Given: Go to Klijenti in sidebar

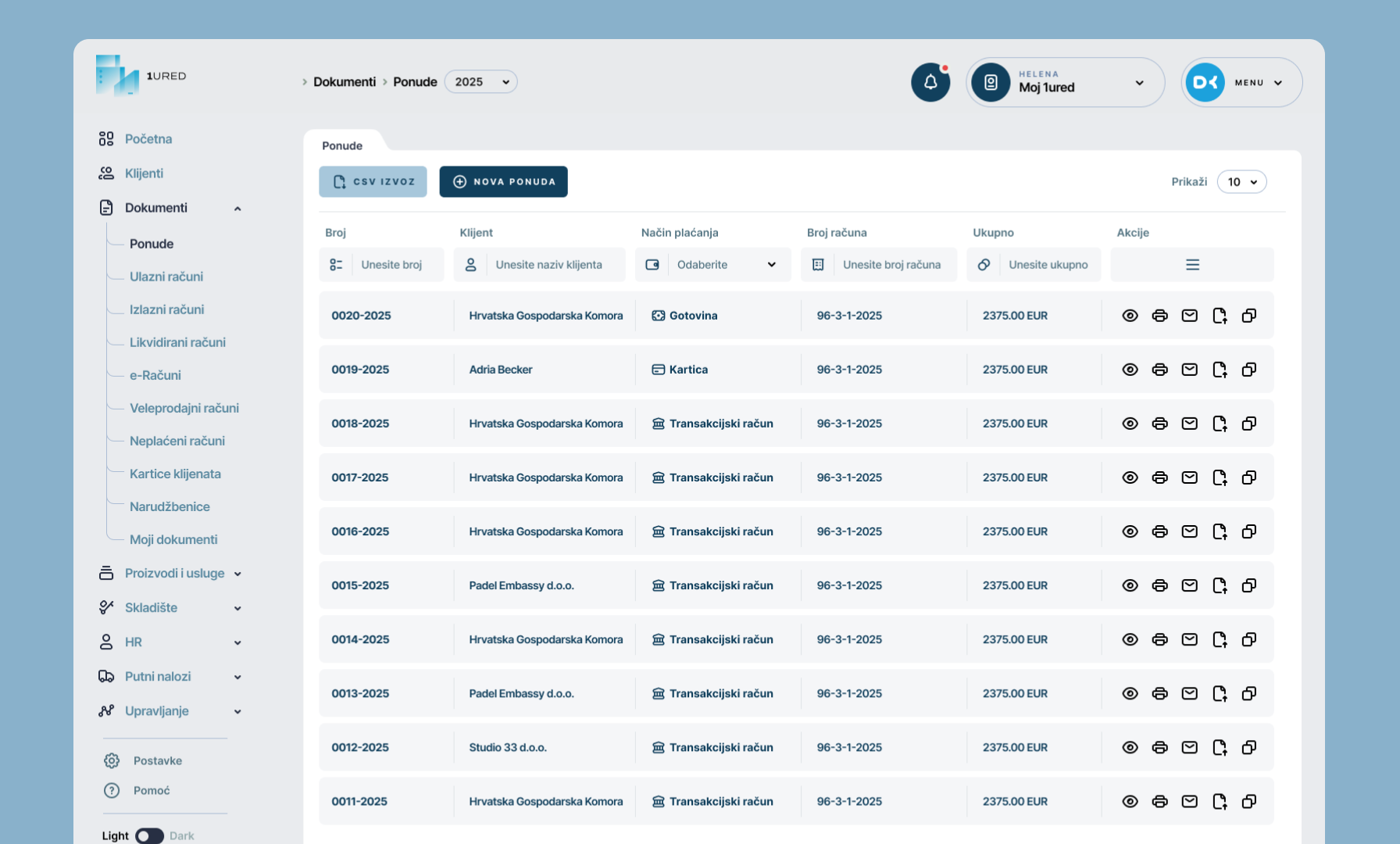Looking at the screenshot, I should tap(144, 173).
